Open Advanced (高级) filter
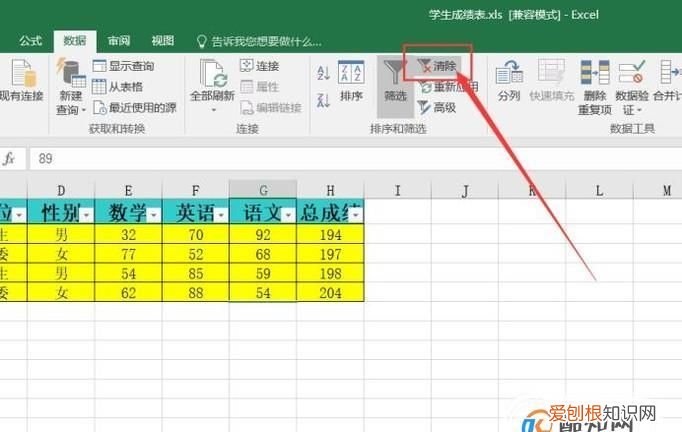This screenshot has height=432, width=682. pyautogui.click(x=437, y=107)
